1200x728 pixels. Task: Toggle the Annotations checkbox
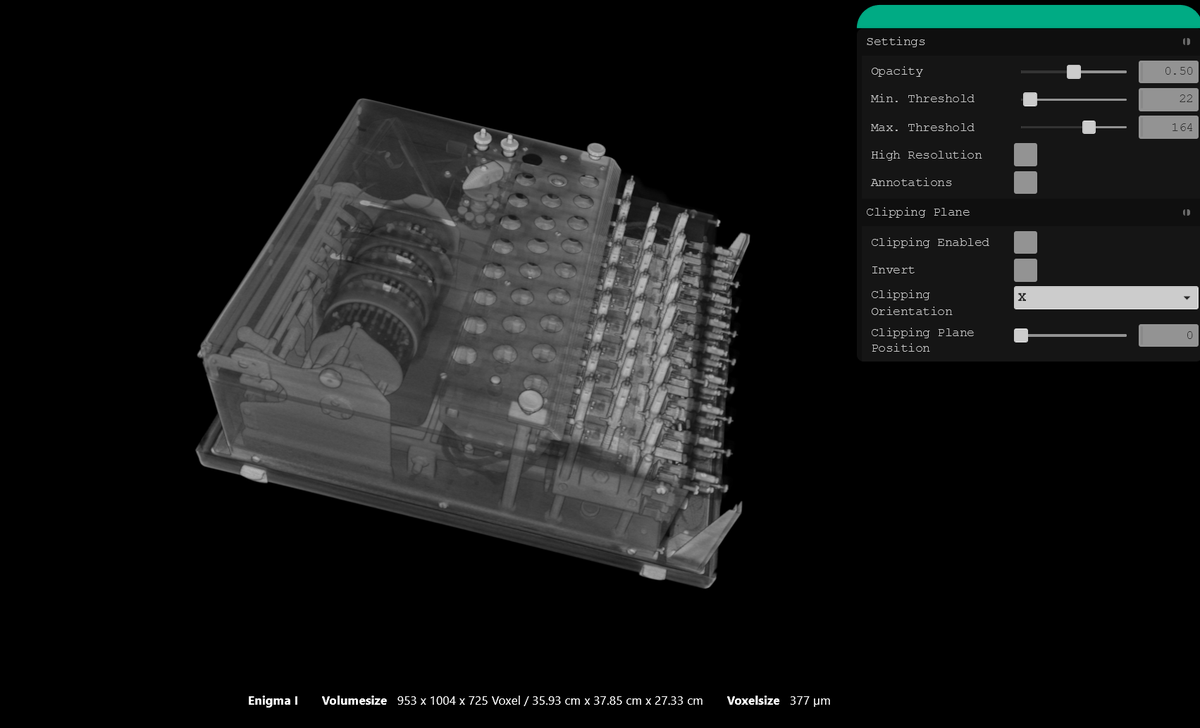click(1025, 182)
